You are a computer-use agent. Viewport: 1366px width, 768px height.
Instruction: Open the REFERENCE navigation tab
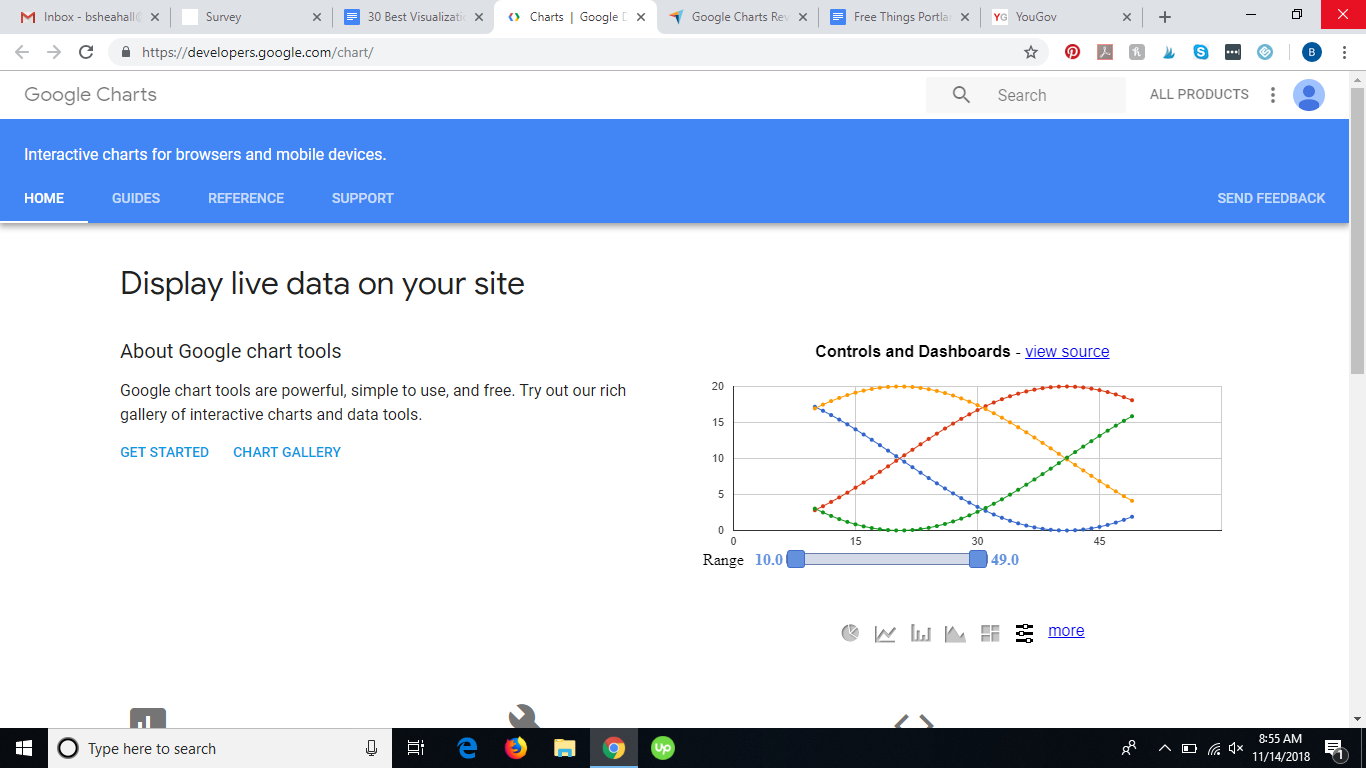[x=246, y=198]
